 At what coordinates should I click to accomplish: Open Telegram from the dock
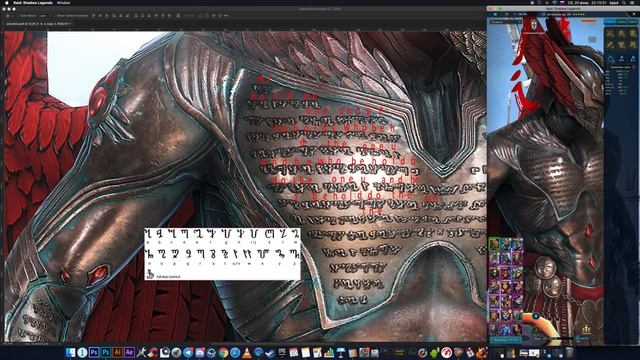pyautogui.click(x=188, y=352)
